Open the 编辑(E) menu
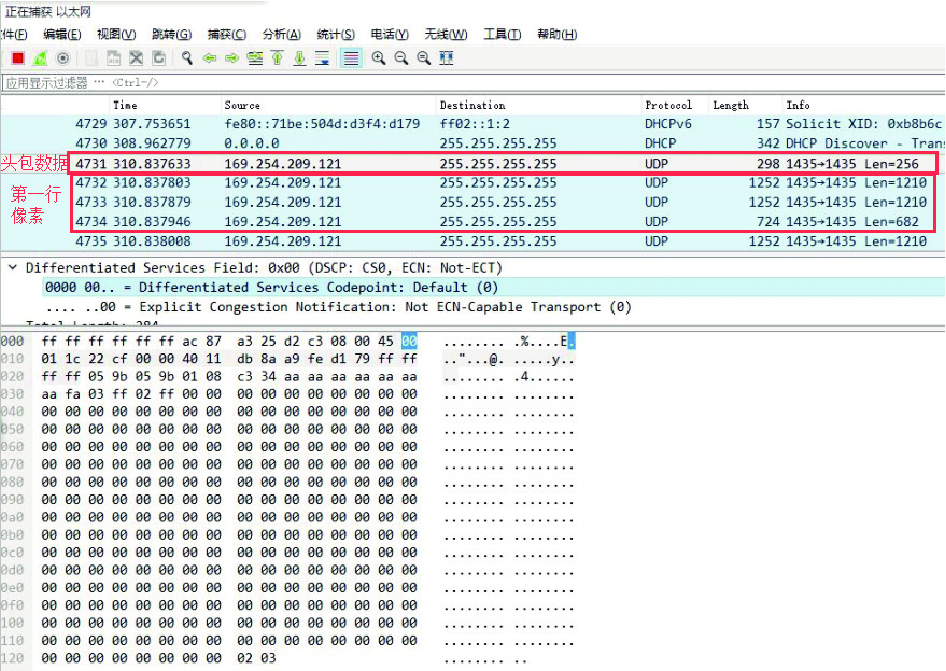Screen dimensions: 946x671 tap(62, 34)
